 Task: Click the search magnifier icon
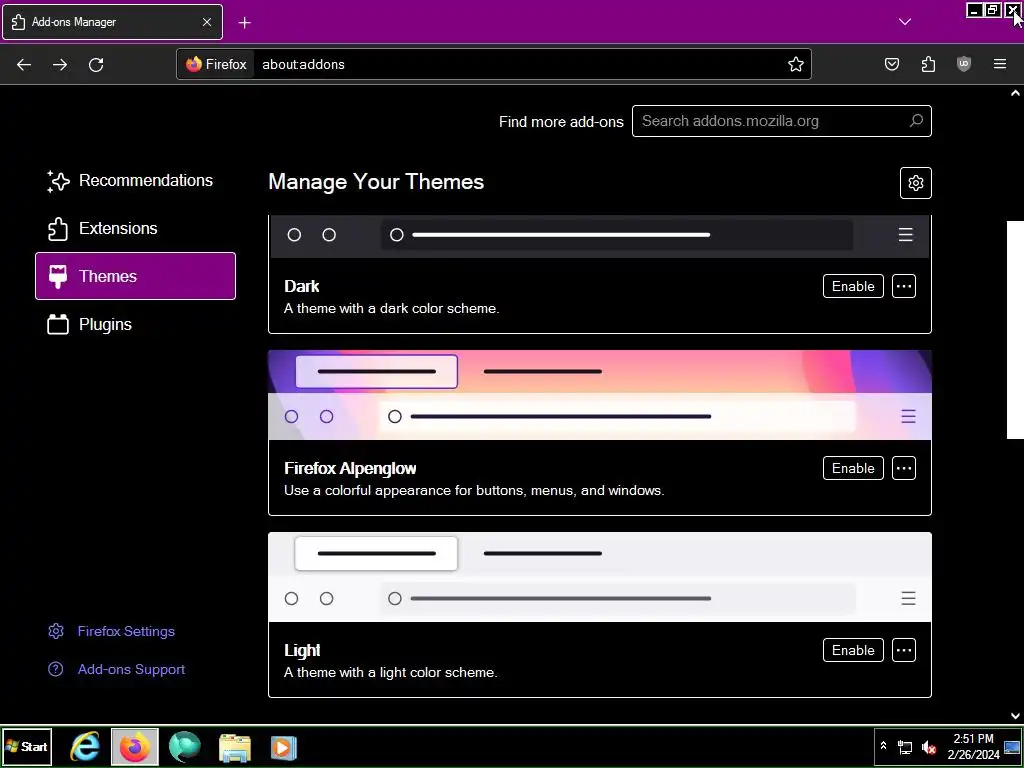(916, 121)
